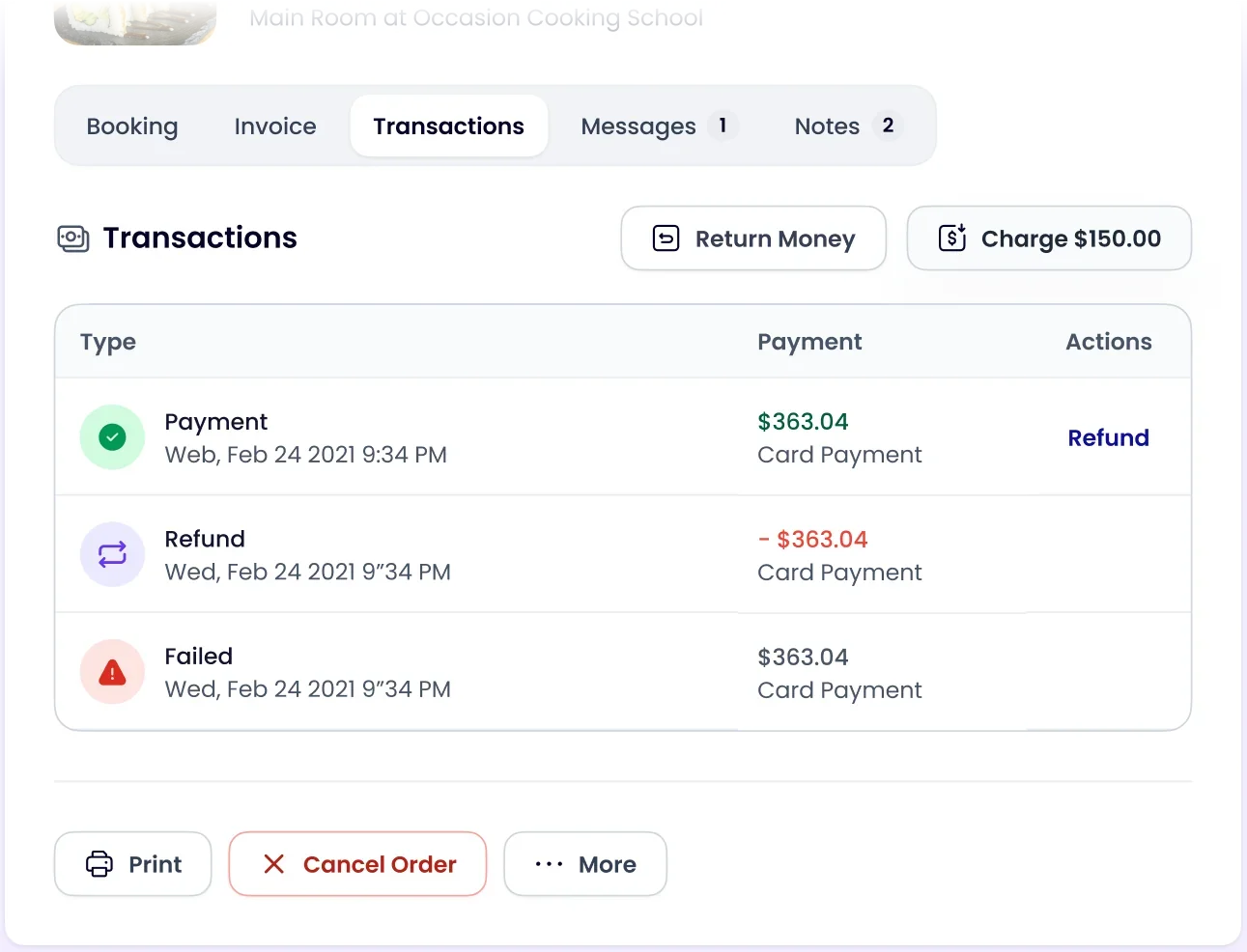Click the red '- $363.04' refund amount
This screenshot has height=952, width=1247.
[x=813, y=540]
